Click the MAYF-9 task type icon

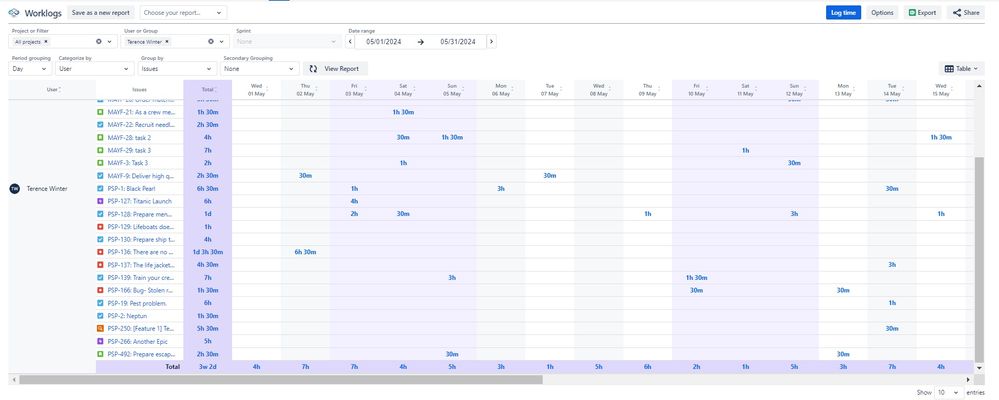[x=100, y=176]
